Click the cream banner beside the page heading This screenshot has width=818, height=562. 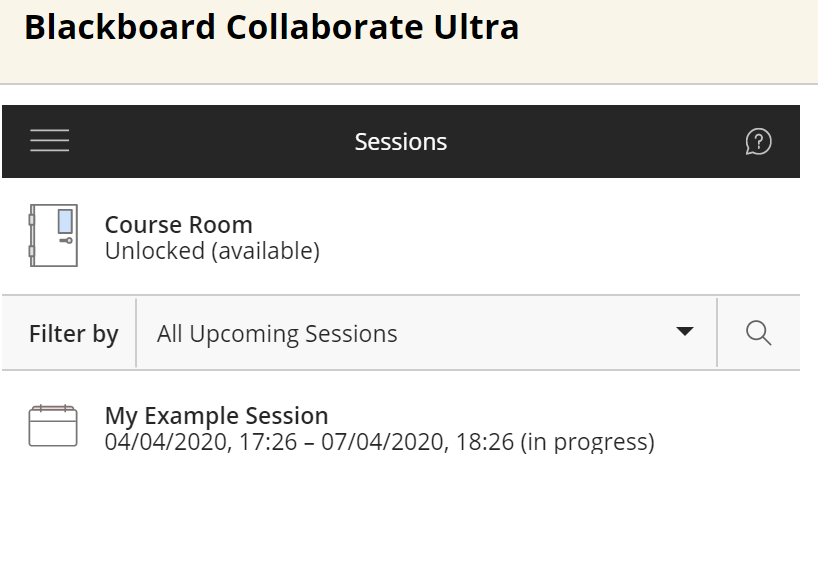[670, 40]
